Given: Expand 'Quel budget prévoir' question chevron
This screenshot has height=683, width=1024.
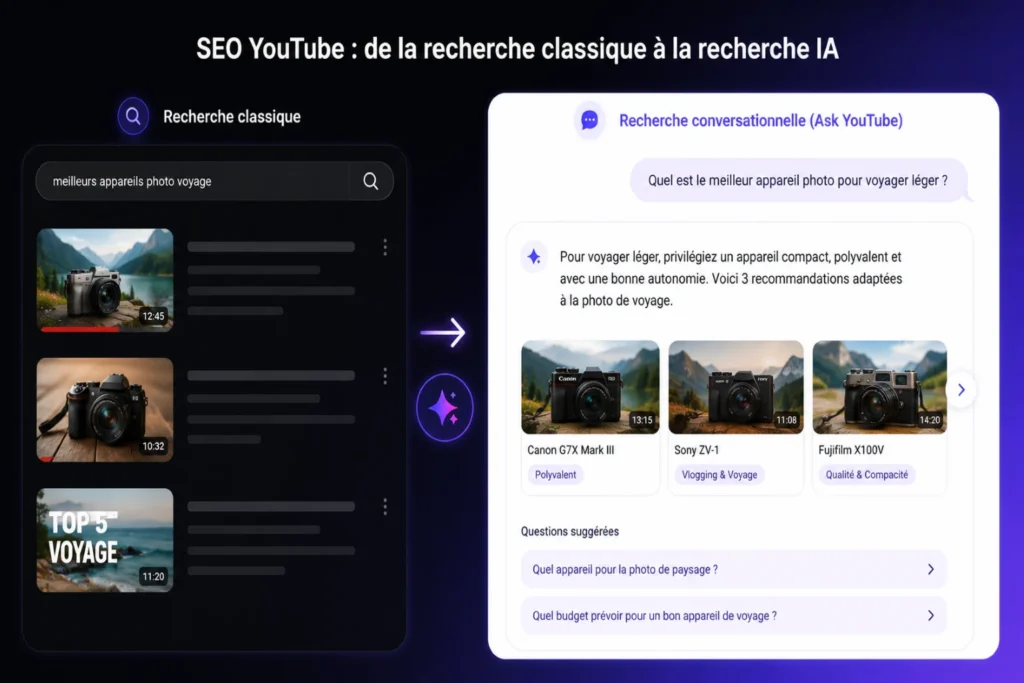Looking at the screenshot, I should coord(931,616).
